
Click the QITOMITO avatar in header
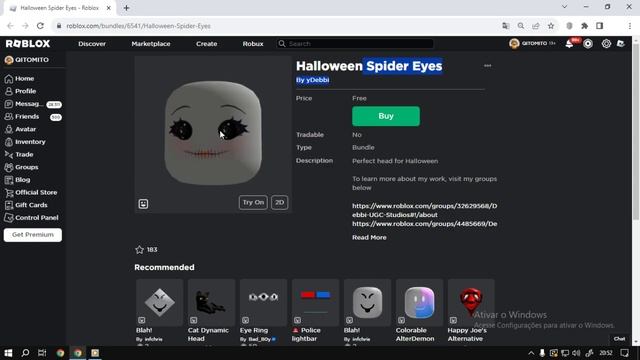click(514, 43)
